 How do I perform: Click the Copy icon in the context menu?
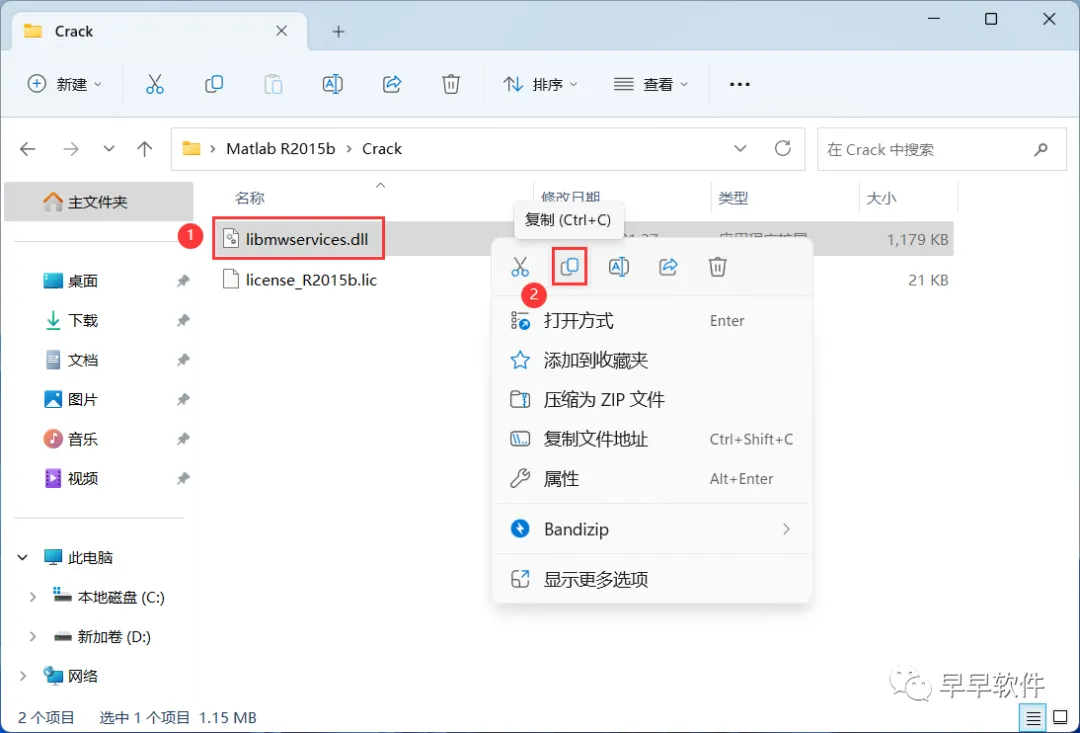[570, 267]
